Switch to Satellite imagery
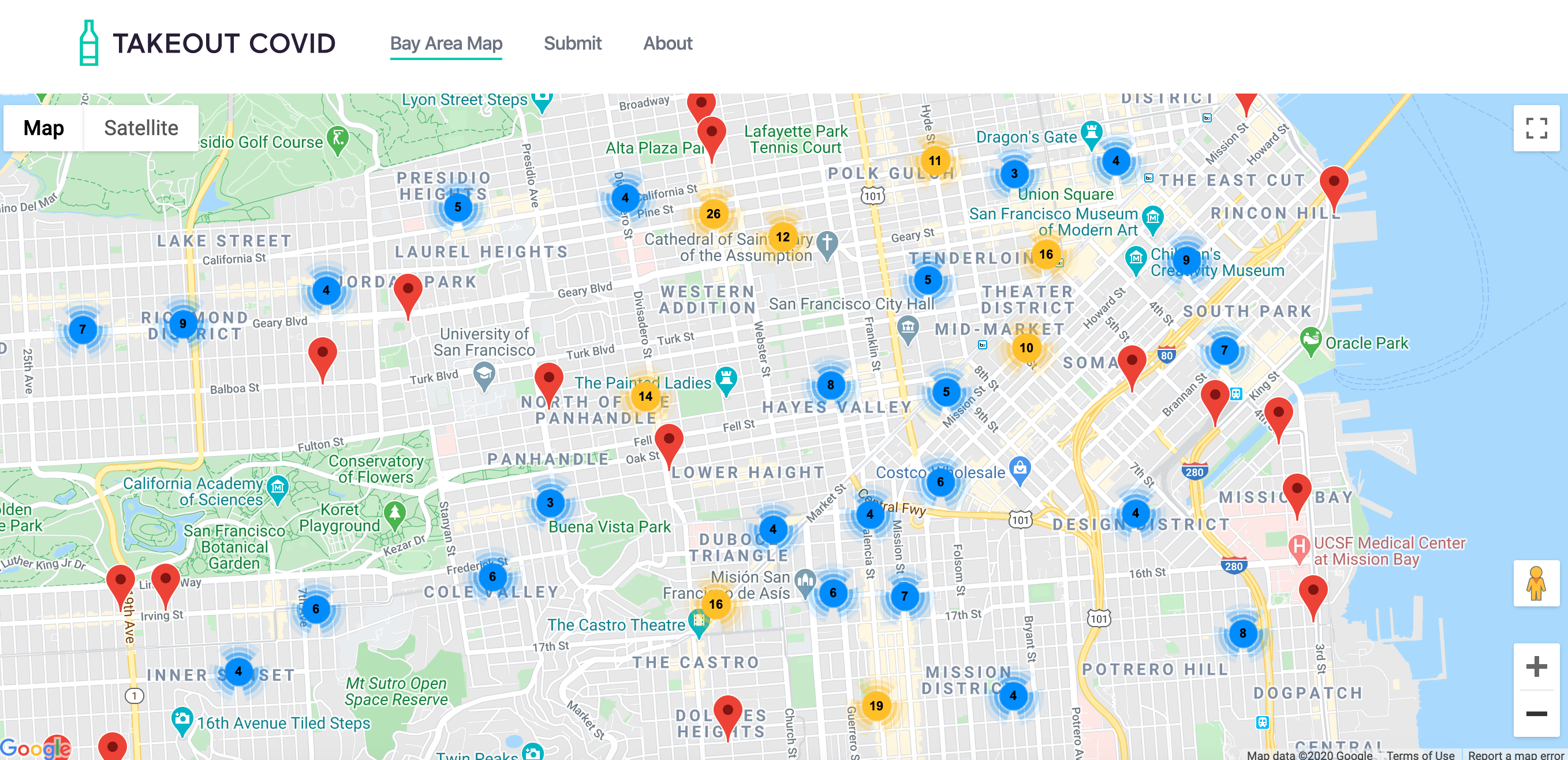 [141, 128]
